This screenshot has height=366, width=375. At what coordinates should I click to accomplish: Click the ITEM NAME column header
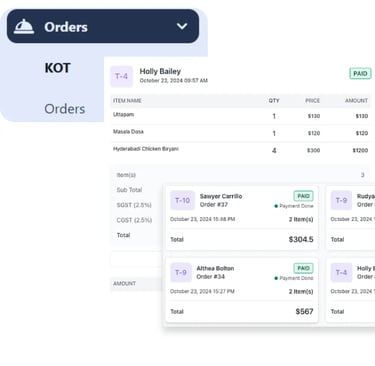[x=127, y=101]
